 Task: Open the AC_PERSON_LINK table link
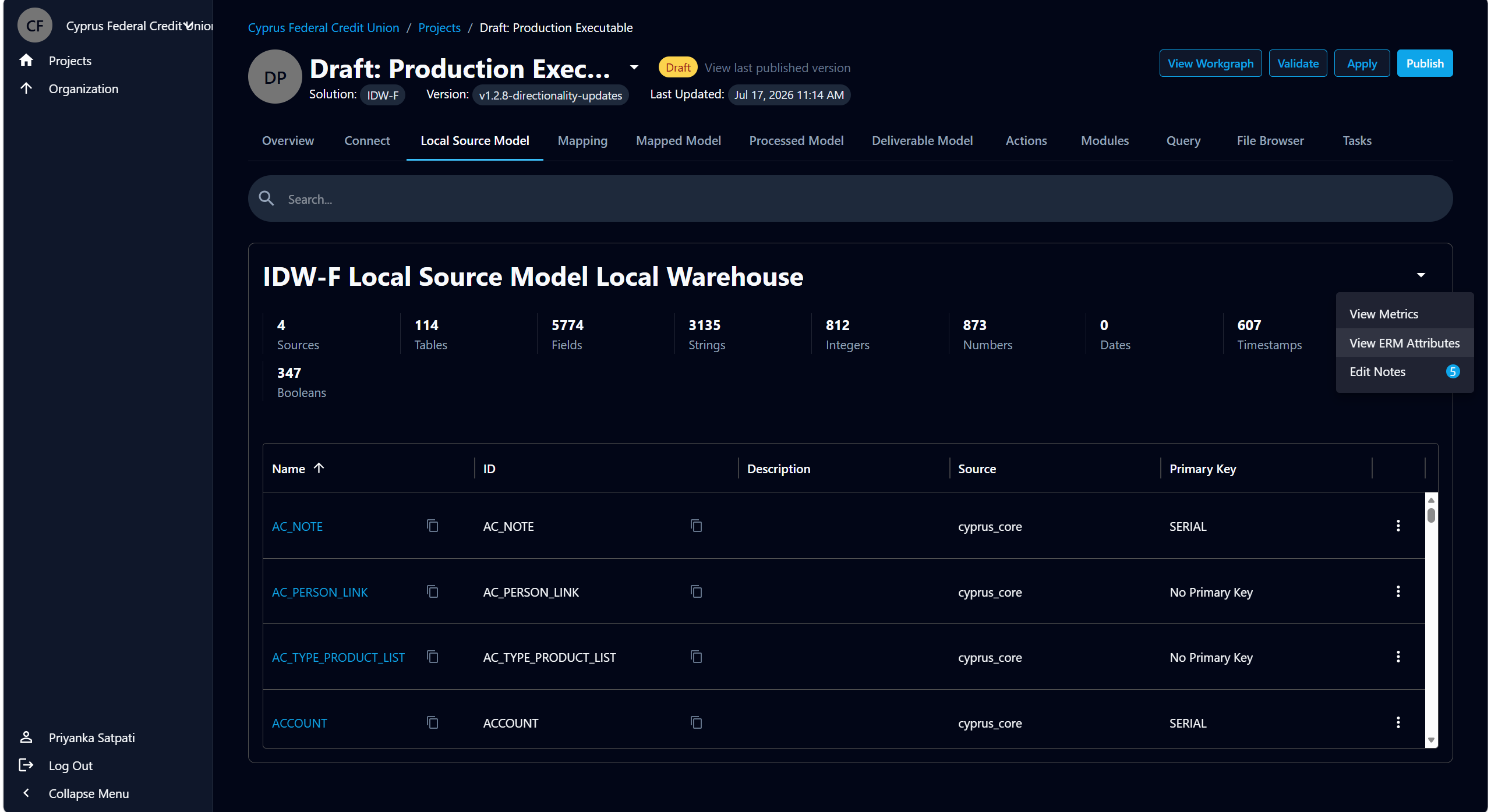tap(320, 592)
